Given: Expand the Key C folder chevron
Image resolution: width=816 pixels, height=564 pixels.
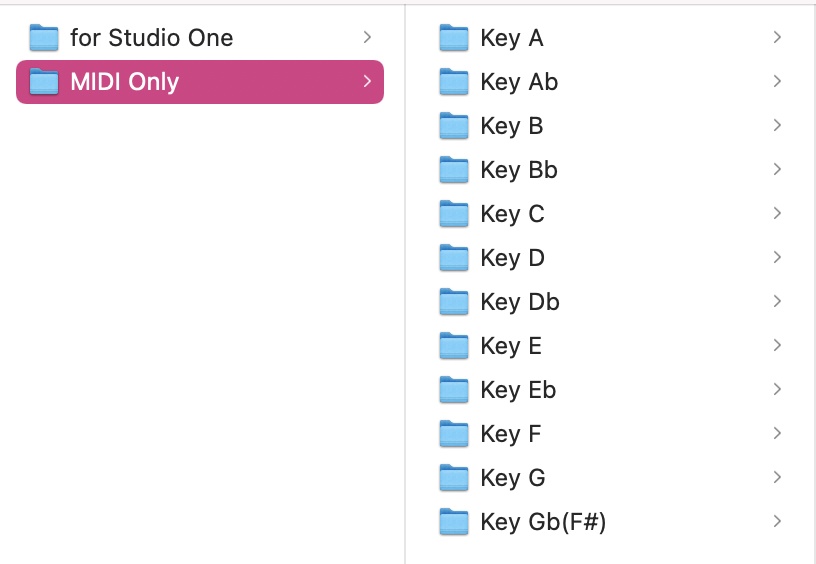Looking at the screenshot, I should point(777,214).
